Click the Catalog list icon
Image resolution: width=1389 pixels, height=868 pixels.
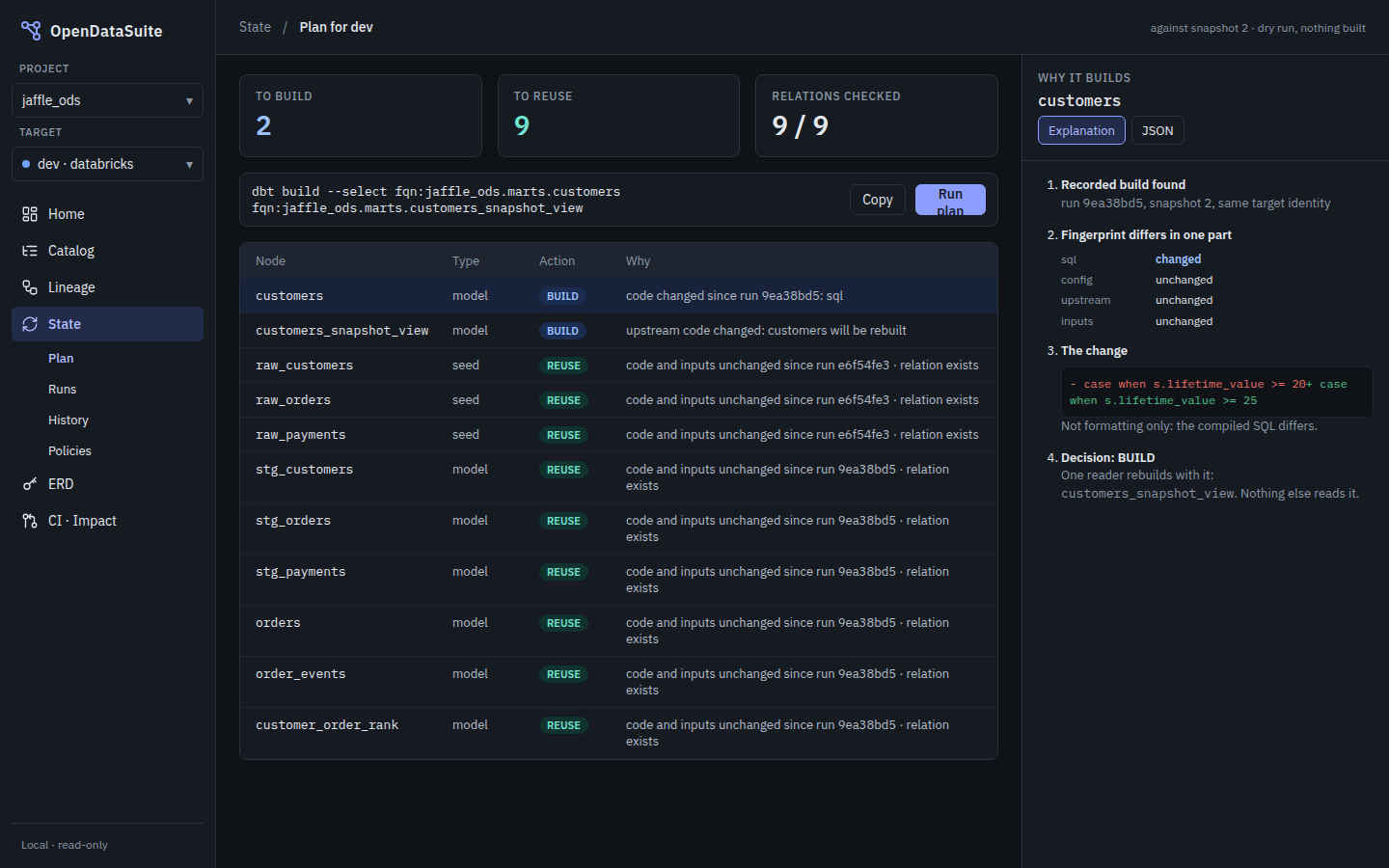30,251
